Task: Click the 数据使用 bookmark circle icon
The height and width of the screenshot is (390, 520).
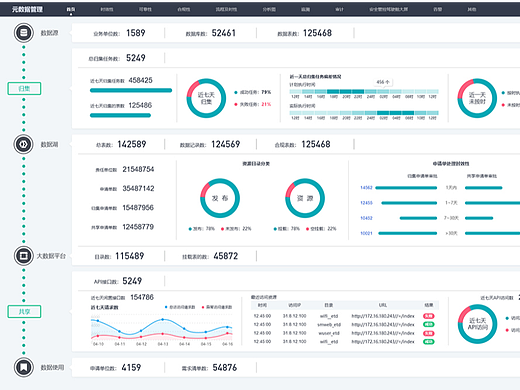Action: click(24, 367)
